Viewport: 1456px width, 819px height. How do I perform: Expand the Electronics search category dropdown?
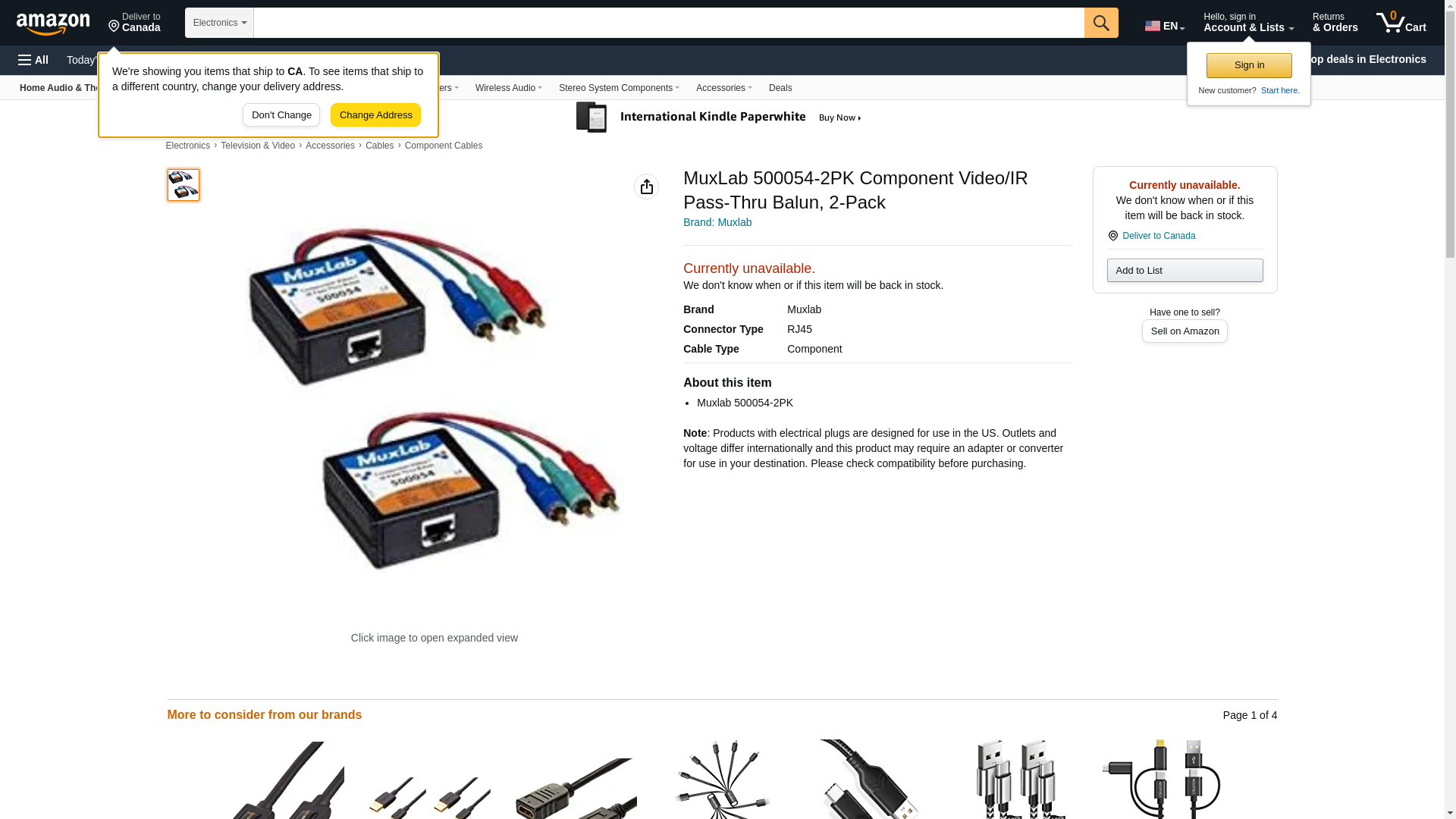(x=219, y=23)
